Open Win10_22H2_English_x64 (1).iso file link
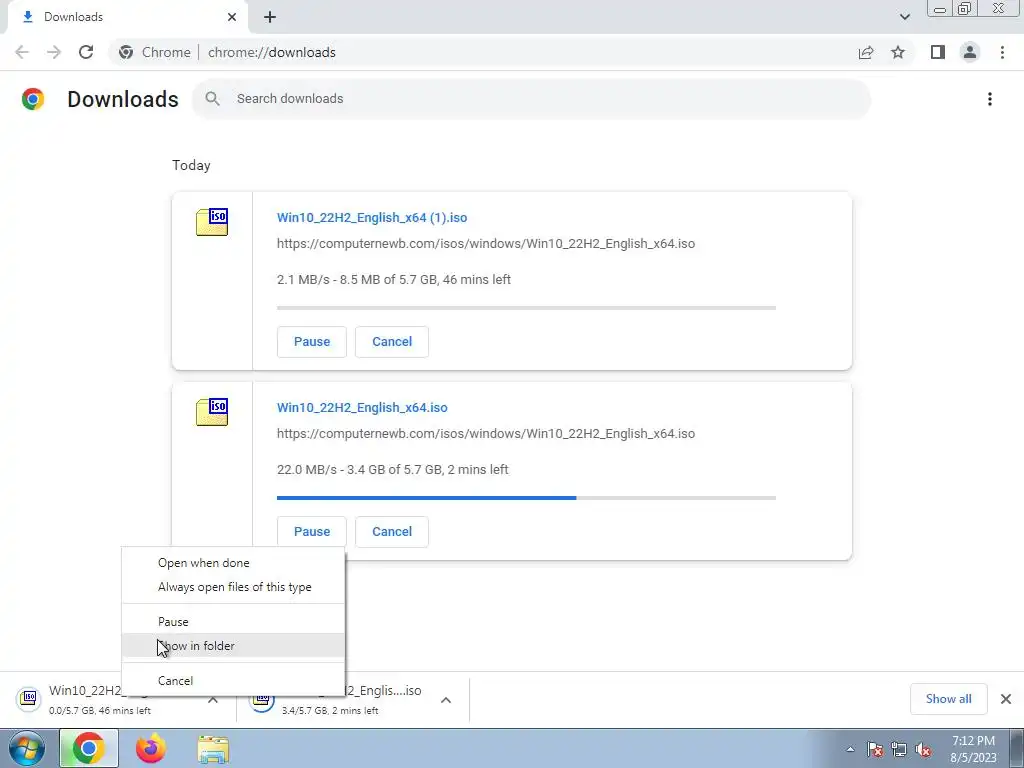Screen dimensions: 1024x768 pyautogui.click(x=372, y=217)
